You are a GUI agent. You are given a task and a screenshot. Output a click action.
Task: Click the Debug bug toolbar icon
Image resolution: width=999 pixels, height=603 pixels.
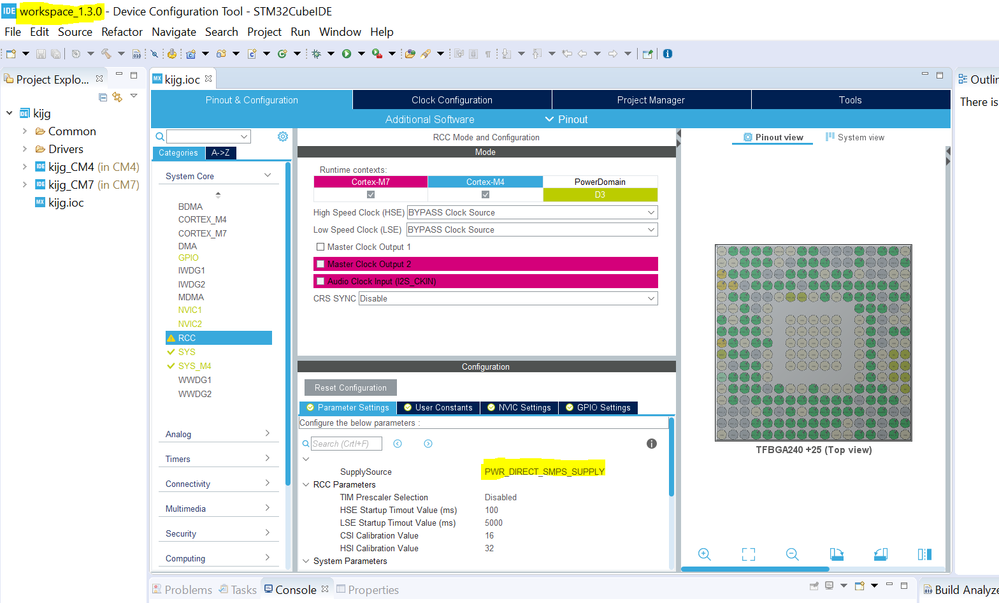coord(316,54)
